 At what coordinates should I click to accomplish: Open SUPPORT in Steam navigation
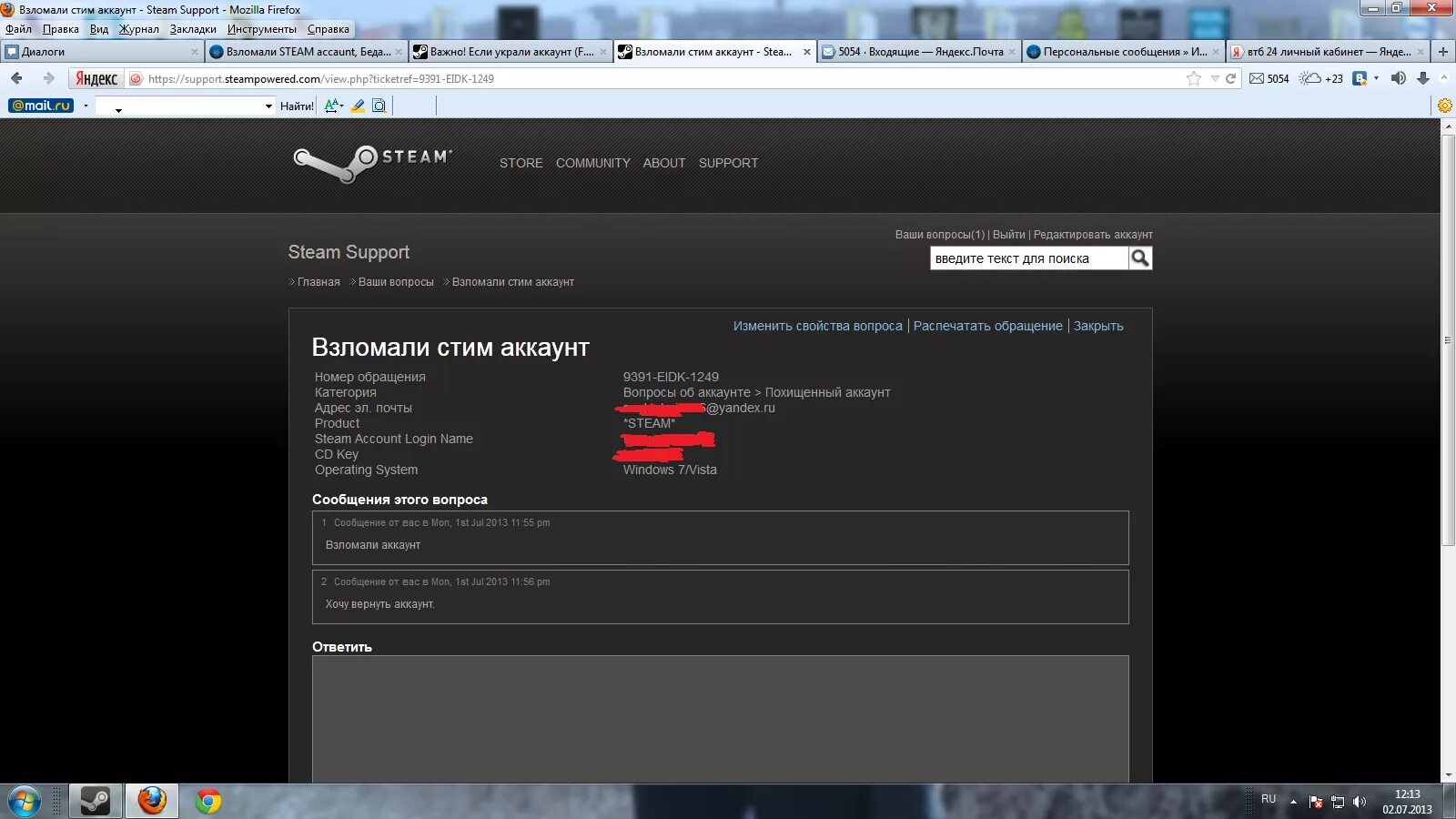pyautogui.click(x=728, y=163)
